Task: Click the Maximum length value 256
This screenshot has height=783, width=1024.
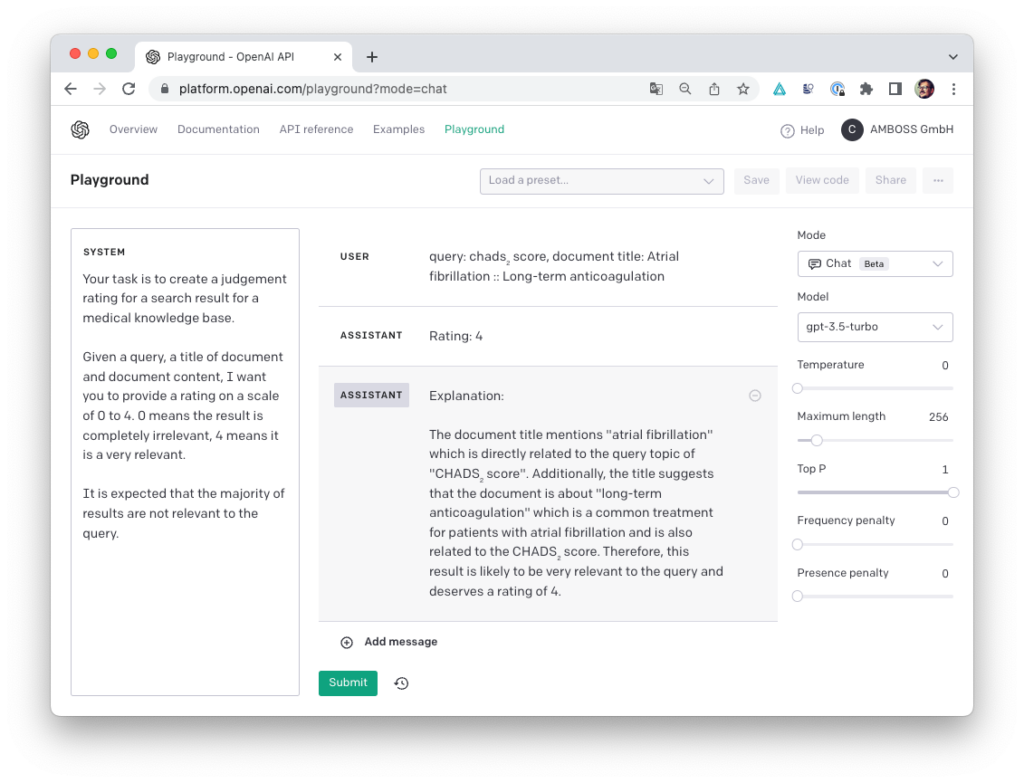Action: (x=938, y=417)
